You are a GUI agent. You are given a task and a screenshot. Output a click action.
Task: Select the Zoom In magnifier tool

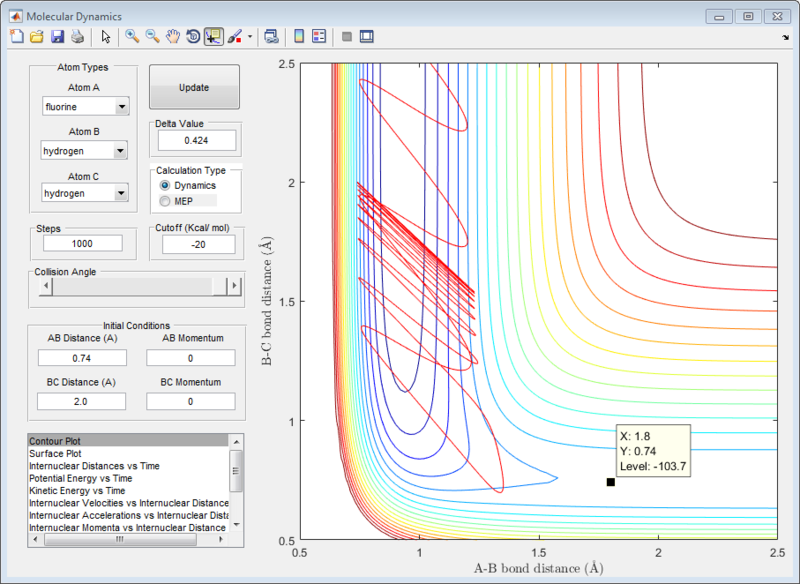132,37
